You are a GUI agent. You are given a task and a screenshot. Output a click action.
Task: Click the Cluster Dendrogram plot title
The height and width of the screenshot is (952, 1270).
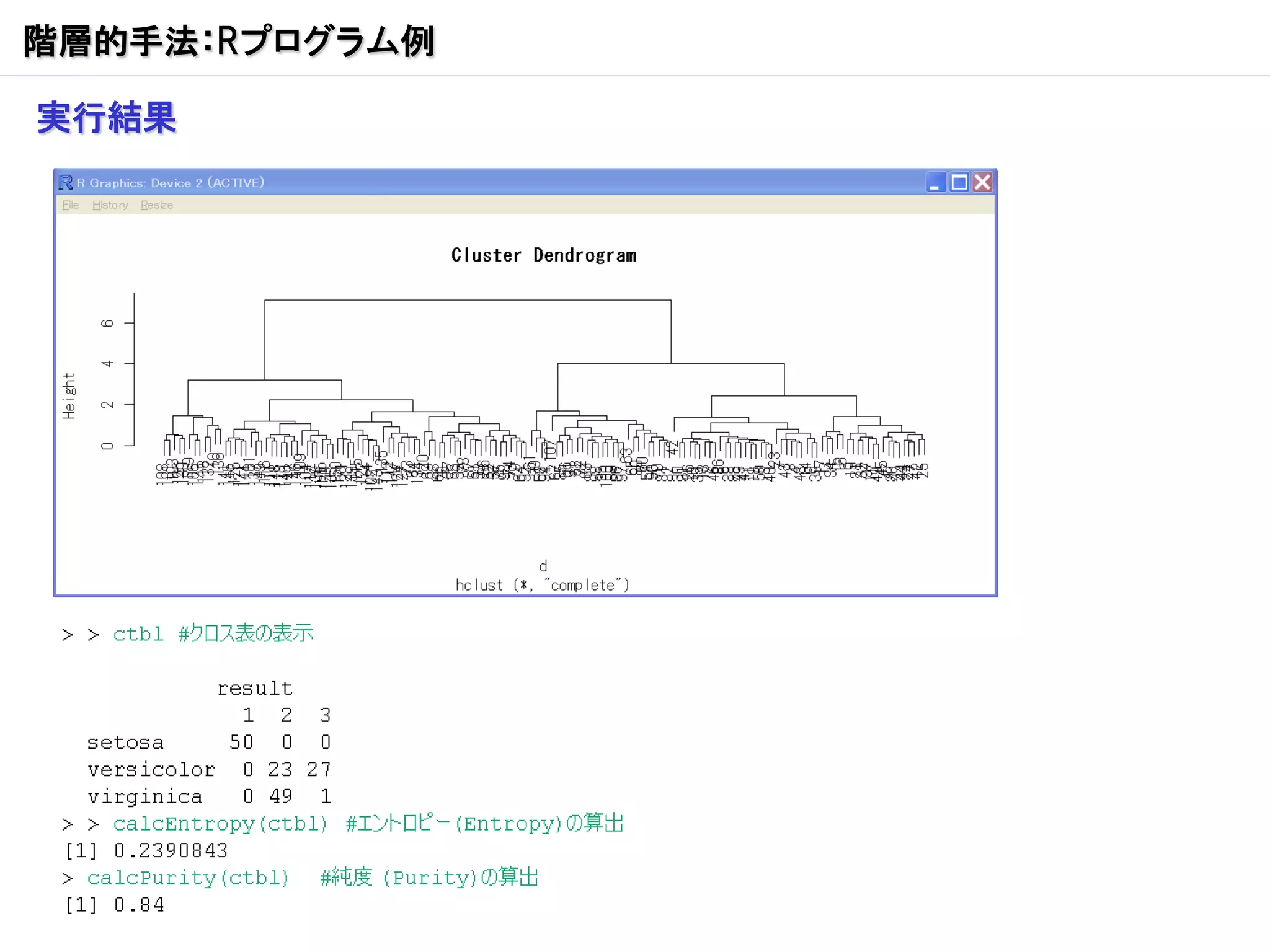coord(544,255)
